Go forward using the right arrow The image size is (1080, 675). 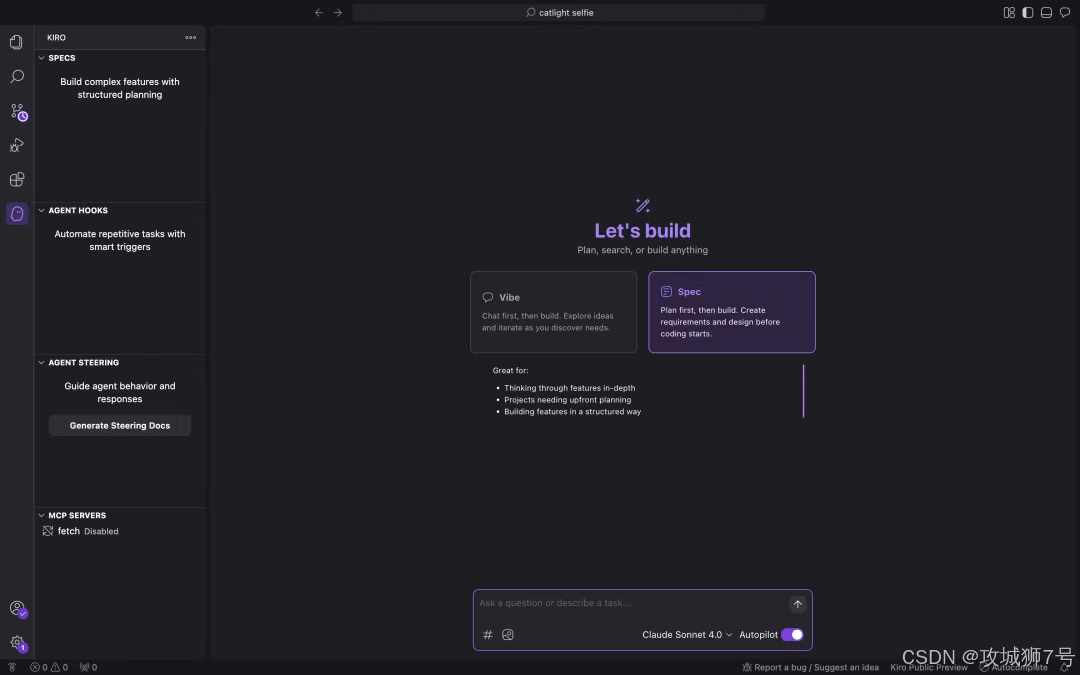pyautogui.click(x=338, y=12)
